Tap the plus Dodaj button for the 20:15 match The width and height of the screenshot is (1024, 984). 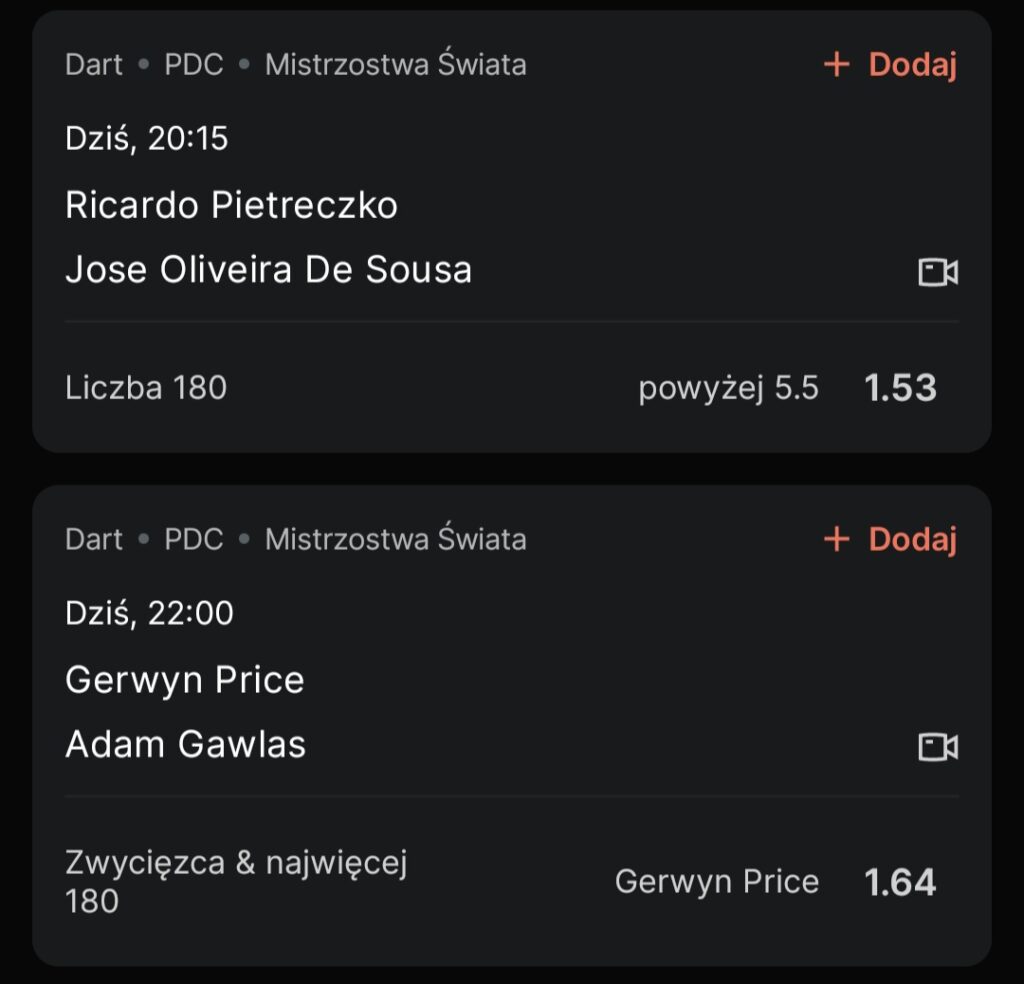pyautogui.click(x=890, y=65)
